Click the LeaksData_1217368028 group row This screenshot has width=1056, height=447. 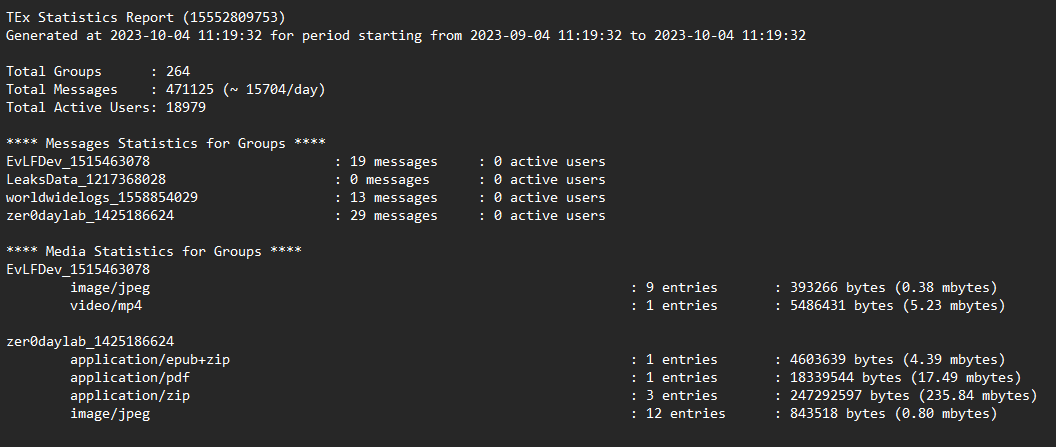click(x=306, y=180)
